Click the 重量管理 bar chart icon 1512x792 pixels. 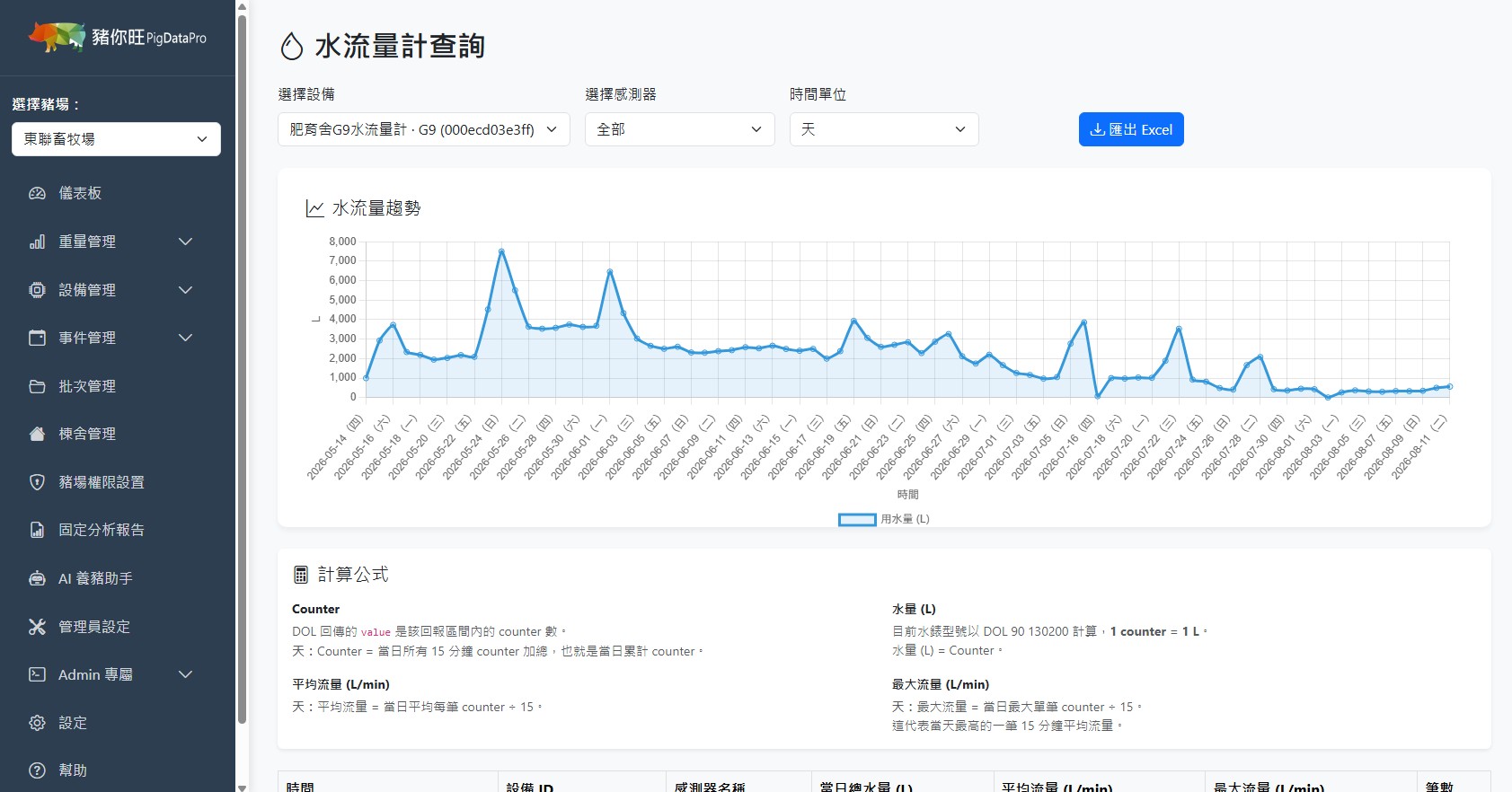[x=37, y=242]
